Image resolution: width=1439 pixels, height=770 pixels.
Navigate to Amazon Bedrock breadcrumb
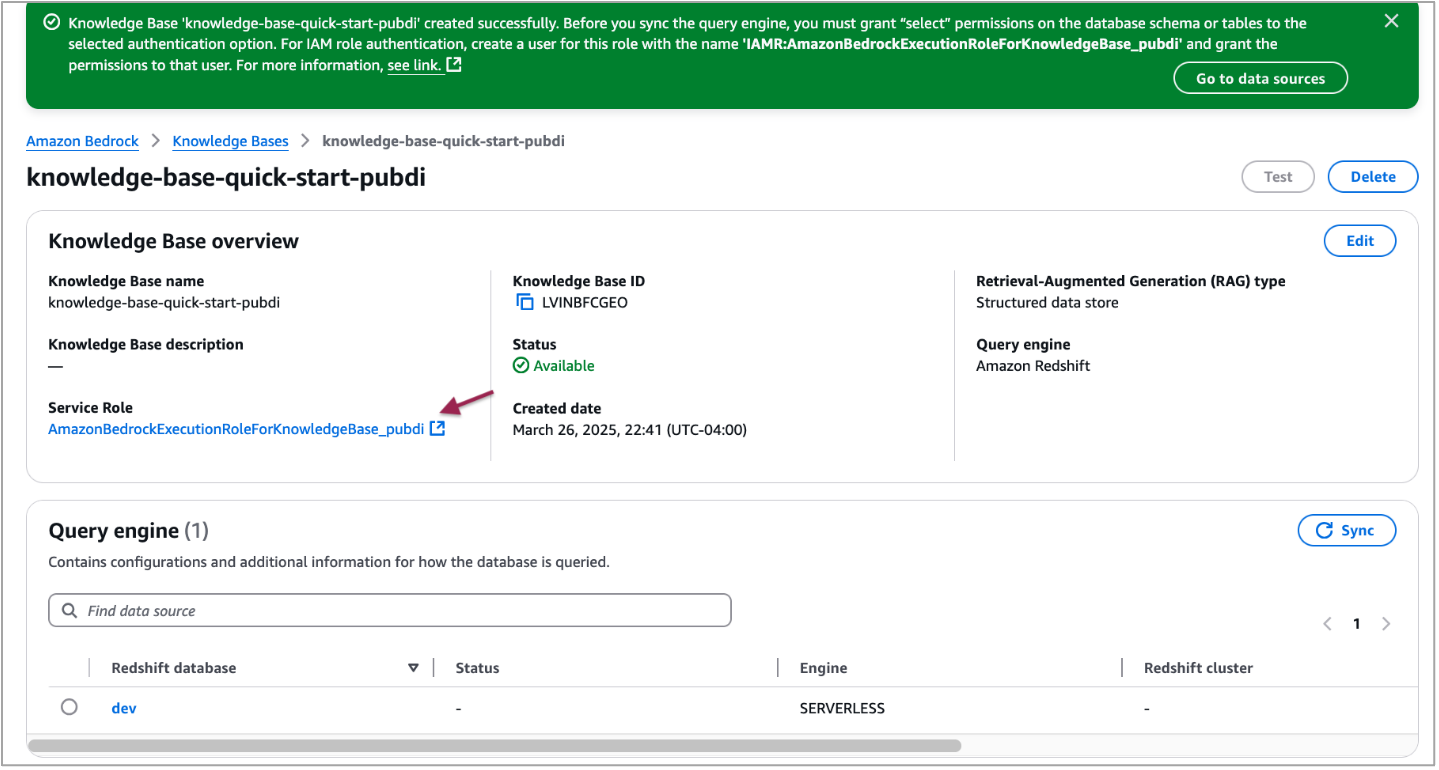tap(82, 141)
